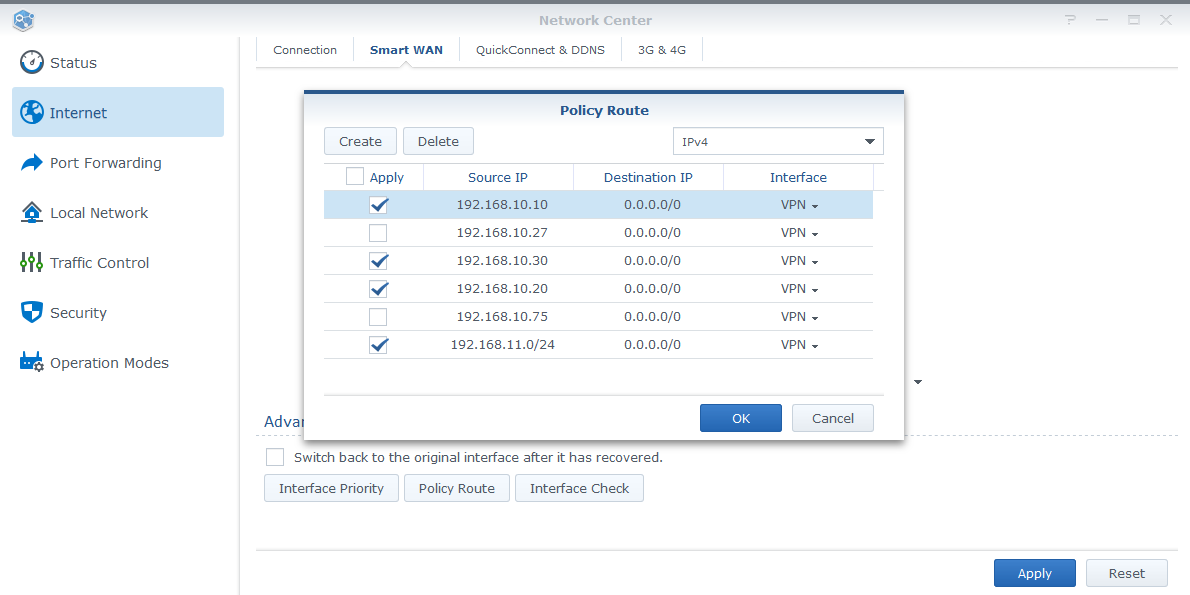
Task: Open the QuickConnect & DDNS tab
Action: [x=540, y=49]
